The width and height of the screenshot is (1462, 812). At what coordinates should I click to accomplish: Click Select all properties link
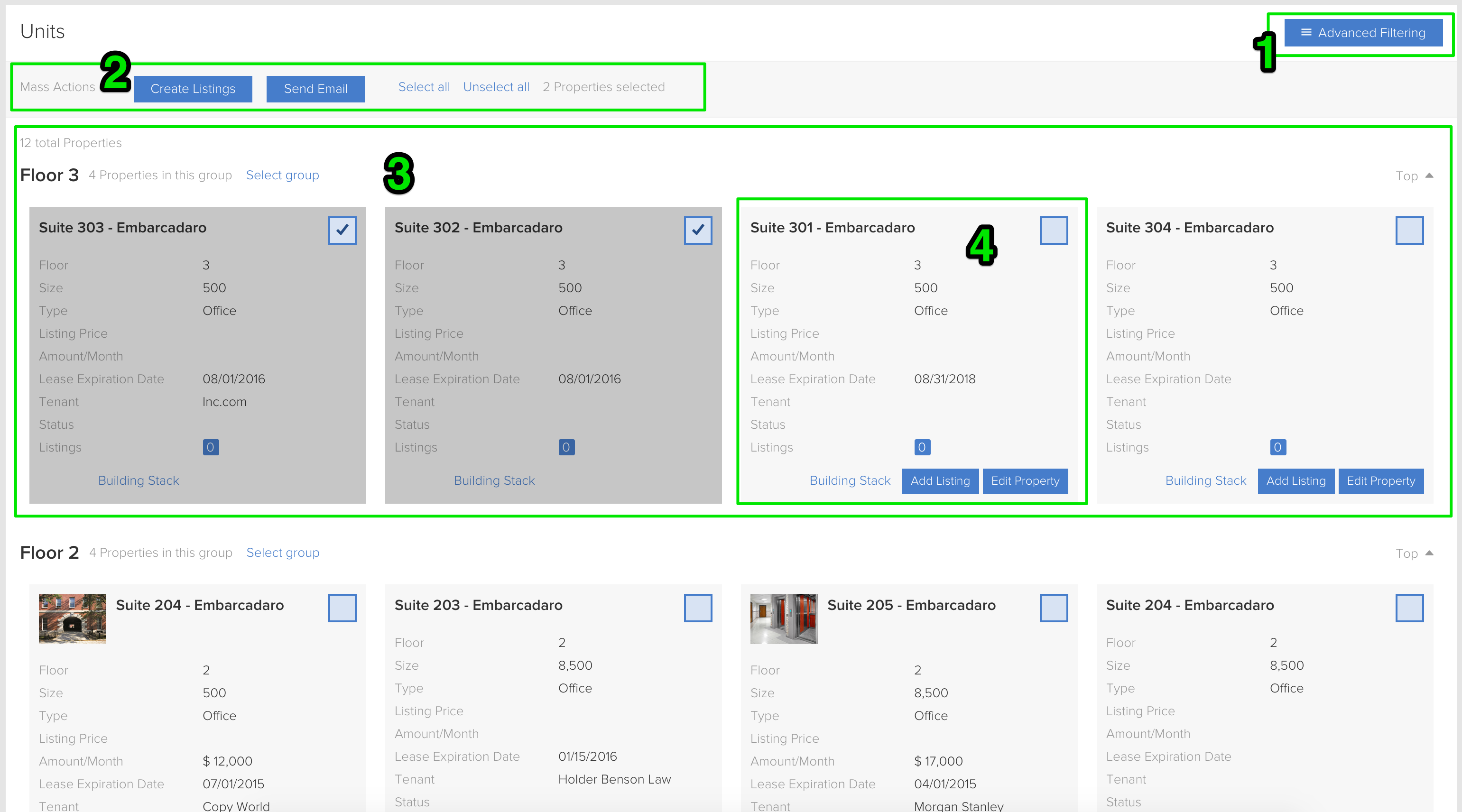point(424,87)
